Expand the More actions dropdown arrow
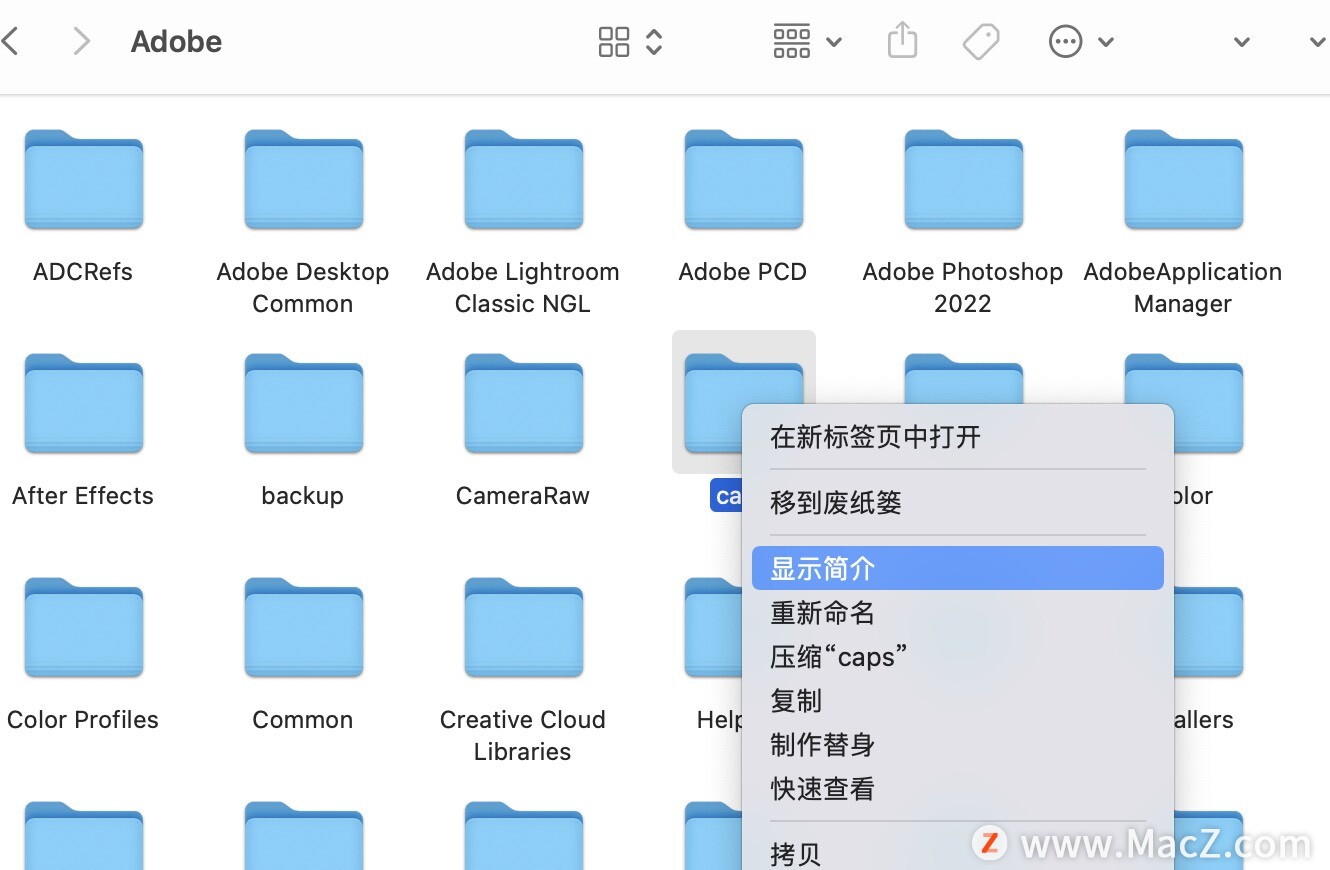The image size is (1330, 870). tap(1106, 42)
